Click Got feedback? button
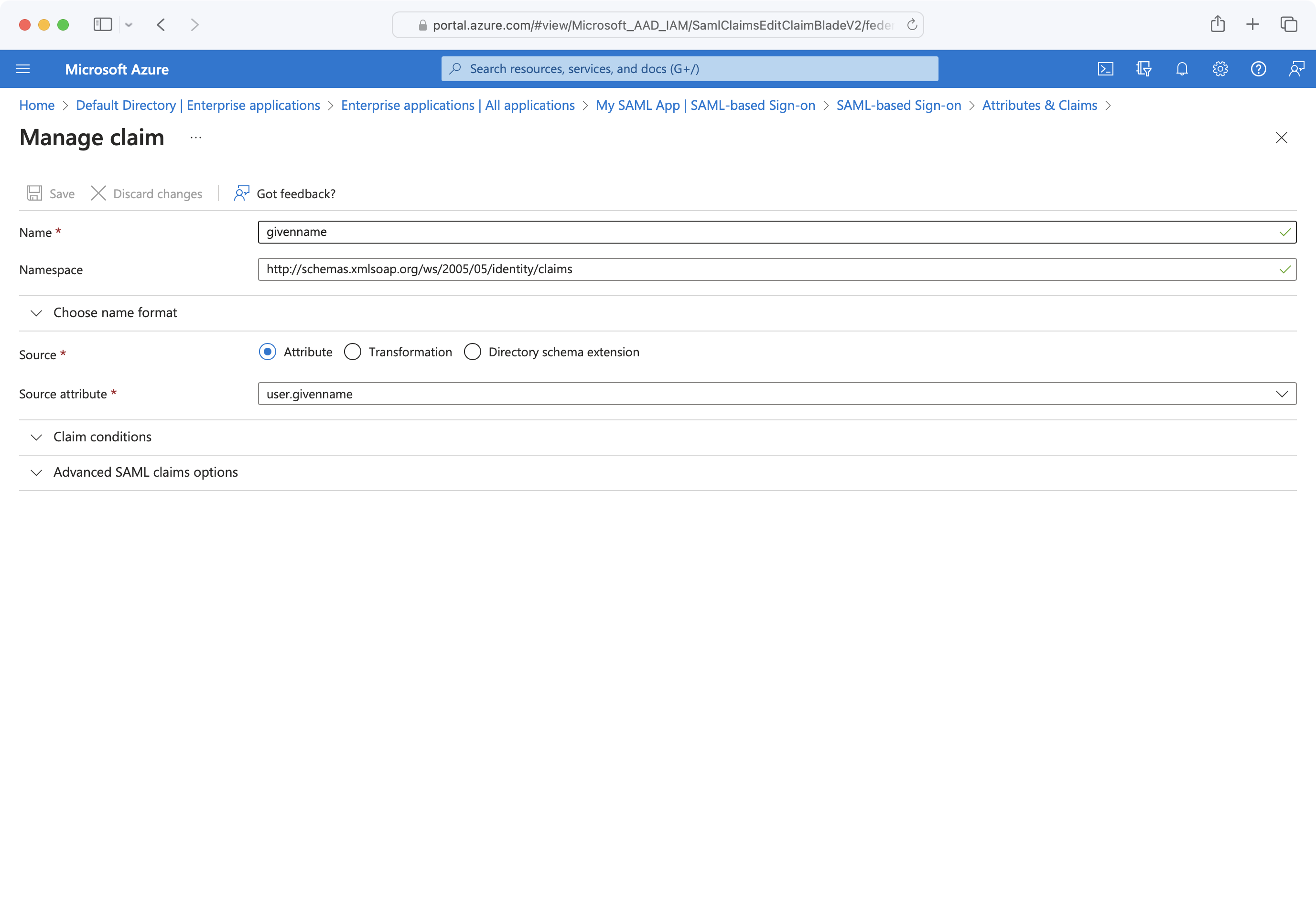The image size is (1316, 898). point(285,193)
